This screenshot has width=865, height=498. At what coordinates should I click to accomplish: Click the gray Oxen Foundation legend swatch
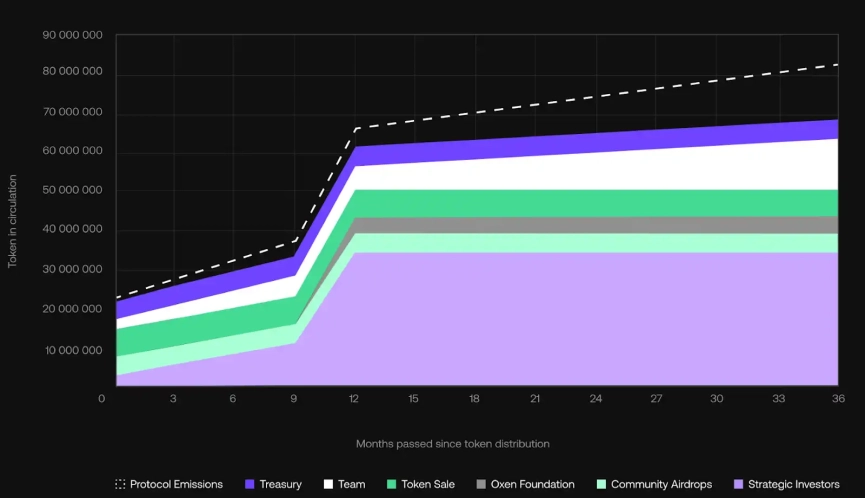[481, 484]
